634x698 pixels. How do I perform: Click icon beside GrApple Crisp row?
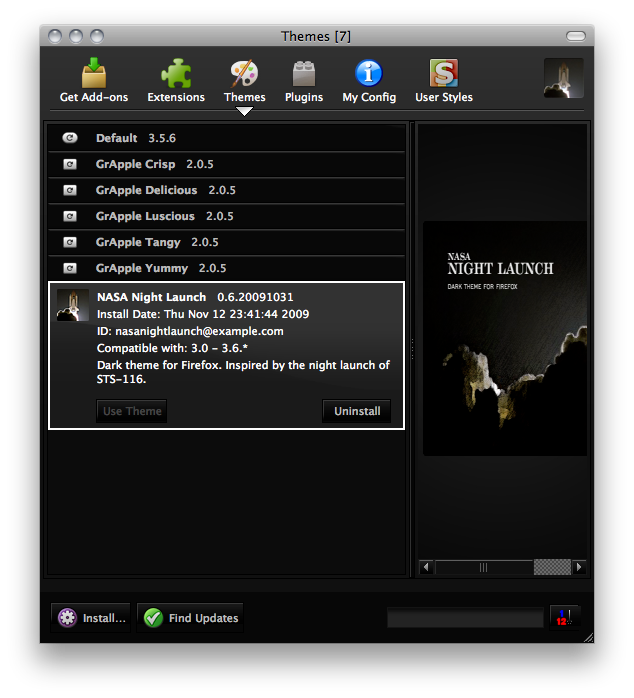tap(69, 164)
